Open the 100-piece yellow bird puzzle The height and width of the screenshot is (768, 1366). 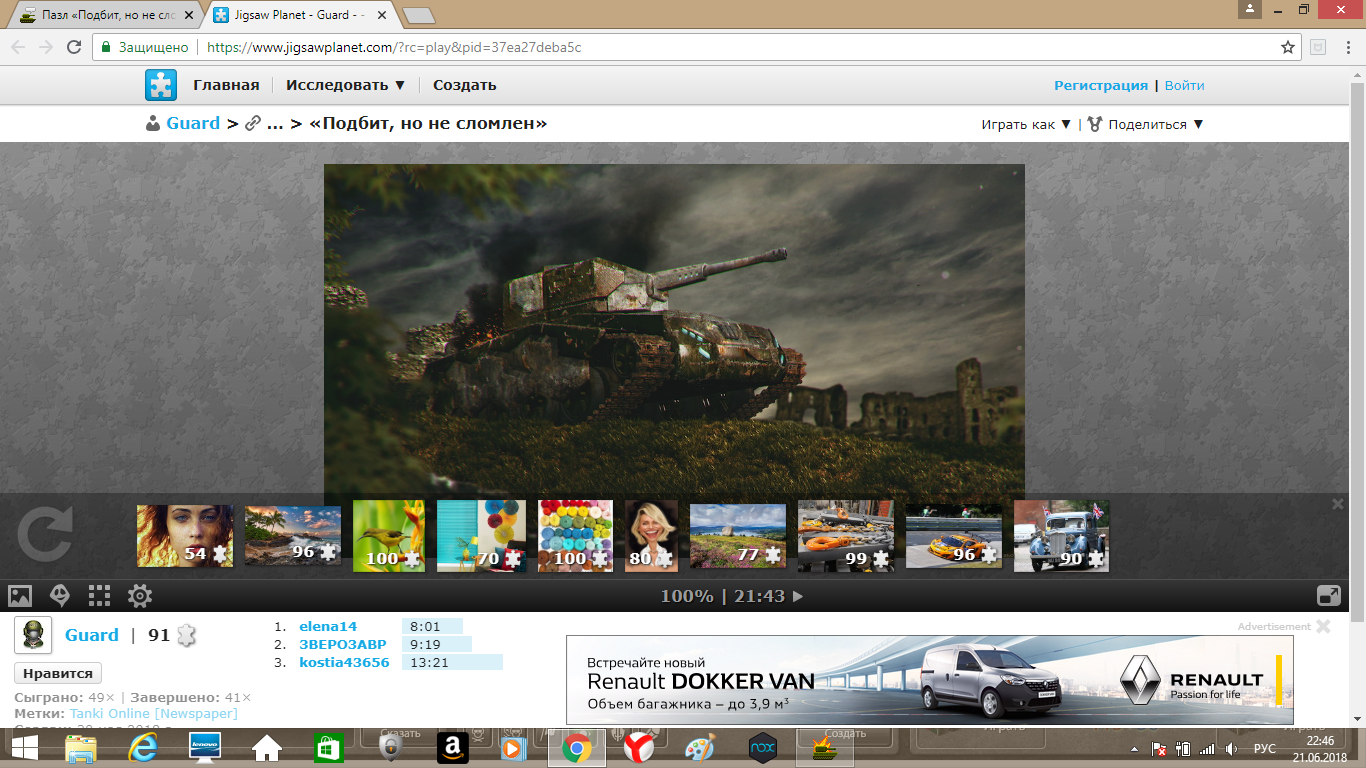(389, 536)
